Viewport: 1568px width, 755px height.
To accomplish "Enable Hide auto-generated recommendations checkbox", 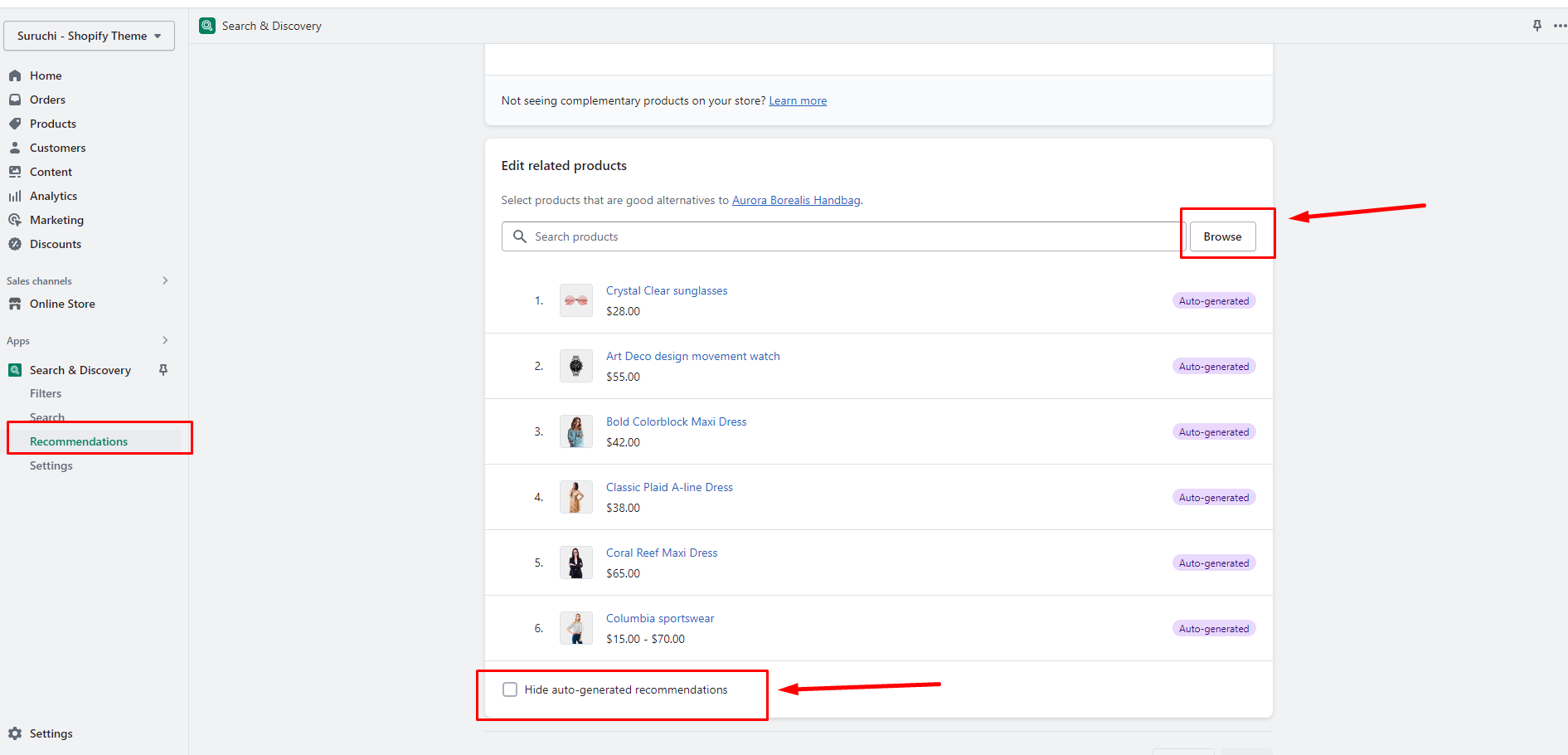I will pos(510,689).
